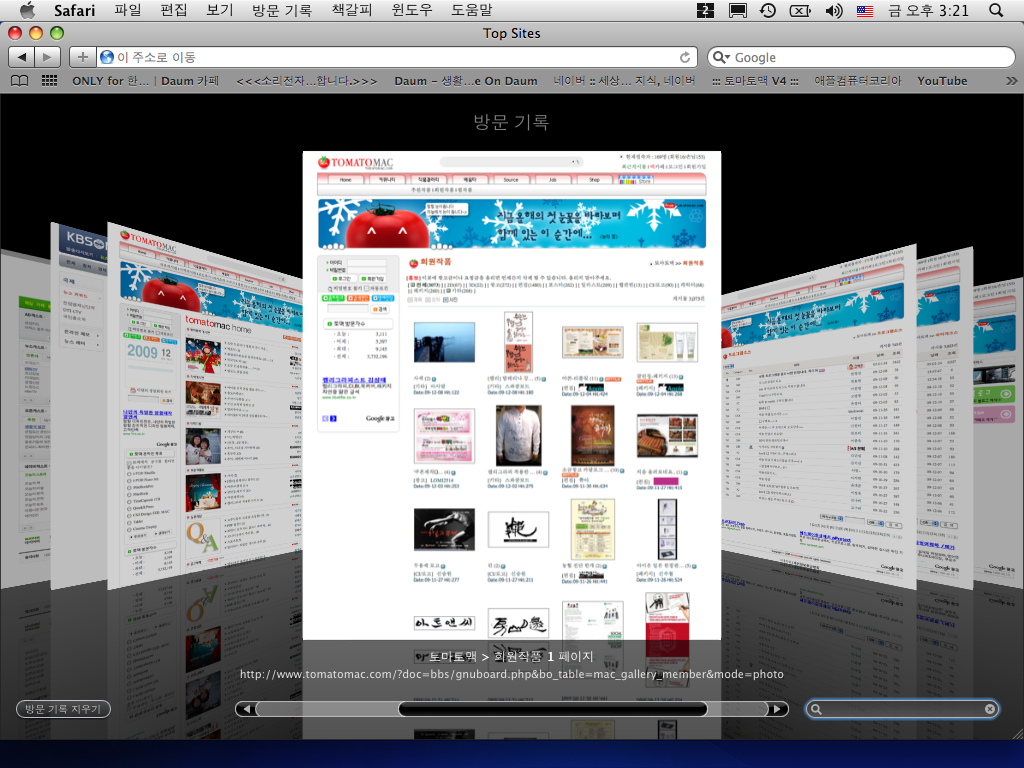Click the Back navigation arrow button
The height and width of the screenshot is (768, 1024).
pos(22,57)
